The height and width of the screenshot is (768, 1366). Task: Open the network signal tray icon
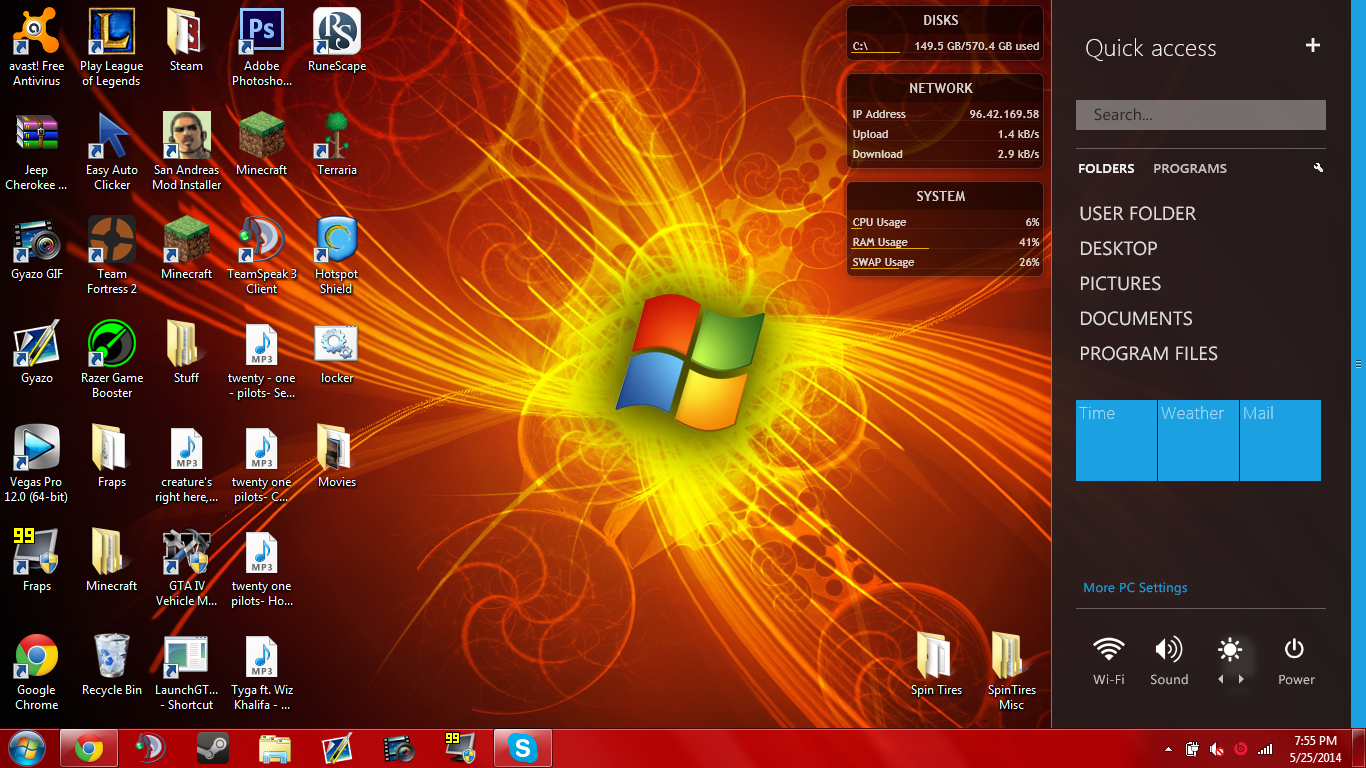point(1265,749)
